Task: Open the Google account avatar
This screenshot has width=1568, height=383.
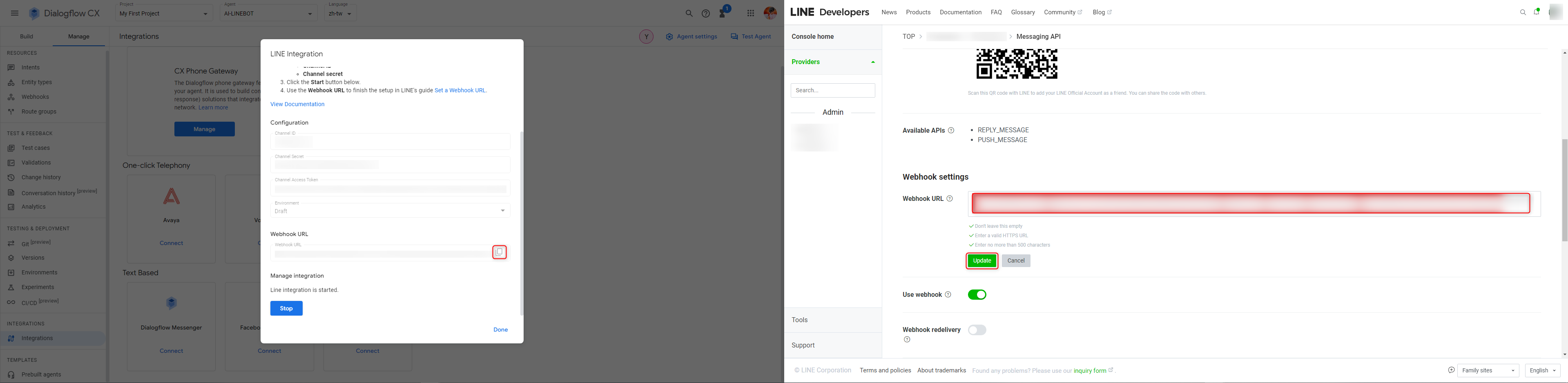Action: coord(770,13)
